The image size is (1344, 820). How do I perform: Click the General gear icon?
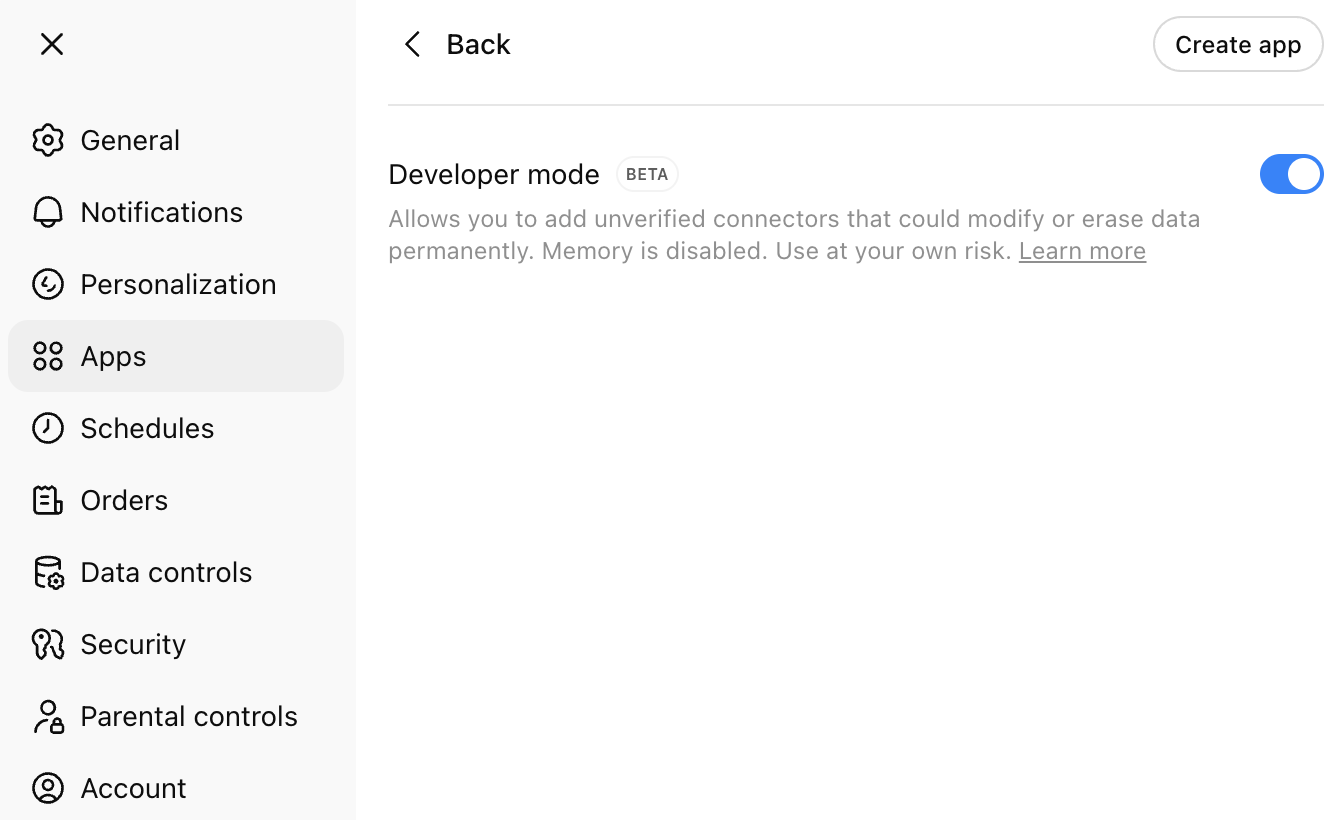[x=47, y=140]
